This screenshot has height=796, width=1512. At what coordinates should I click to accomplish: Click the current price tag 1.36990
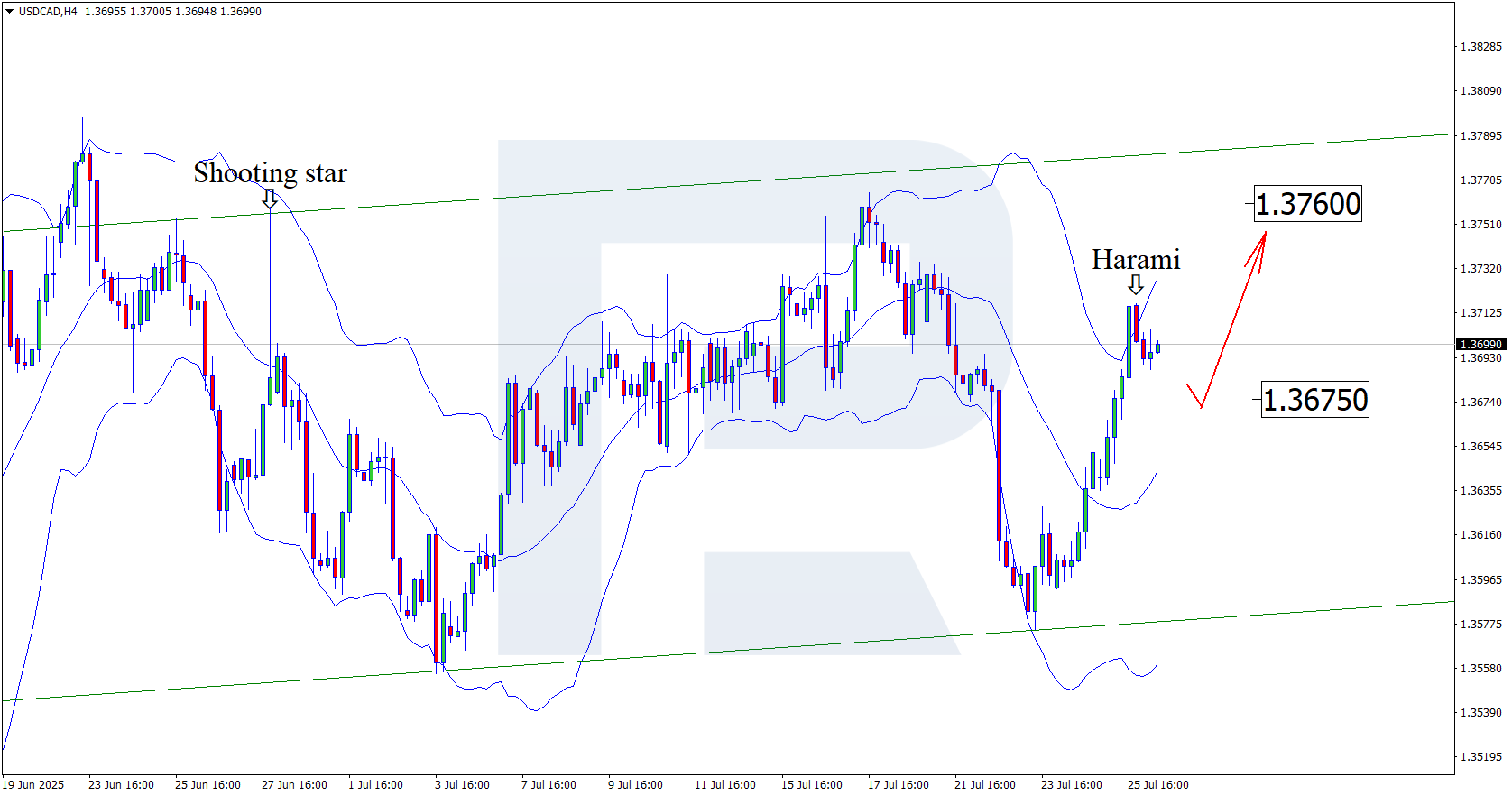1480,344
